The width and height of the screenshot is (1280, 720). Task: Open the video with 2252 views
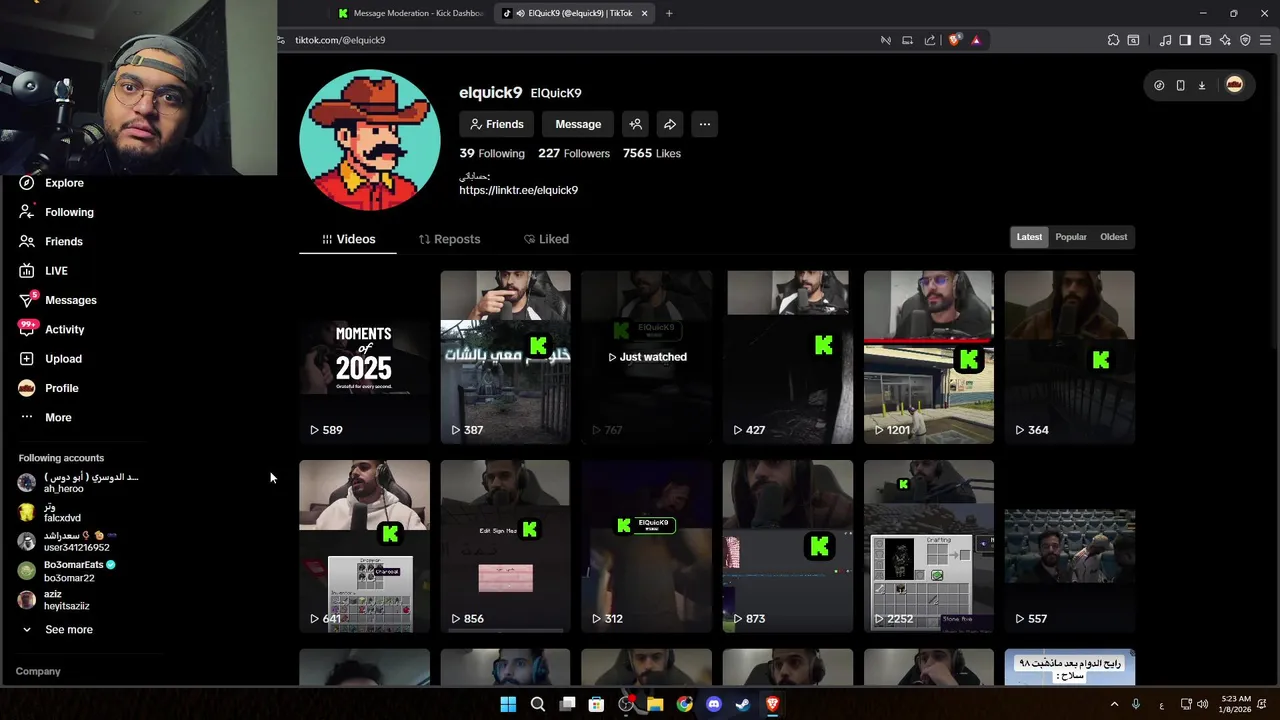tap(929, 546)
